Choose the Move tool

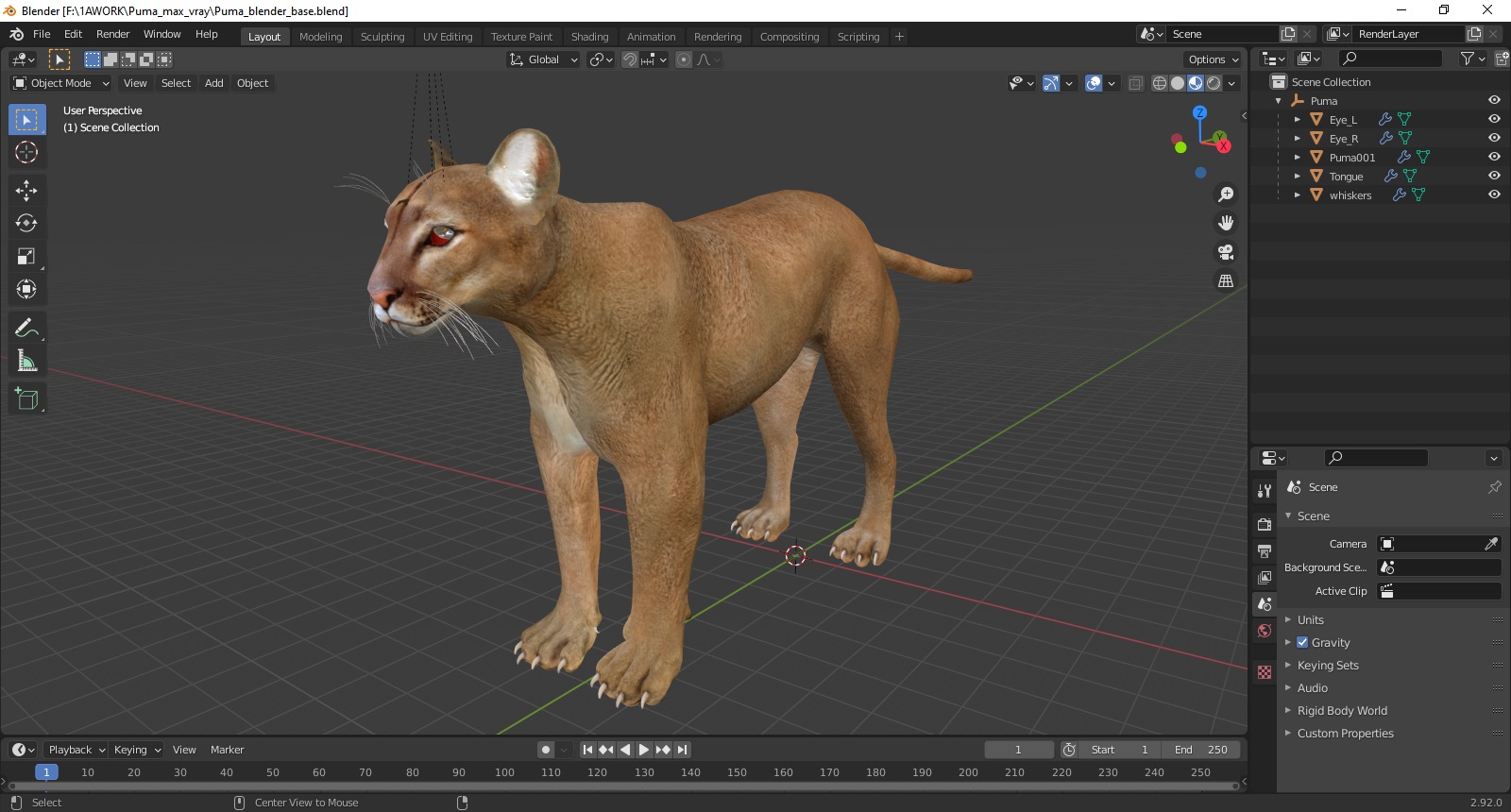tap(26, 191)
